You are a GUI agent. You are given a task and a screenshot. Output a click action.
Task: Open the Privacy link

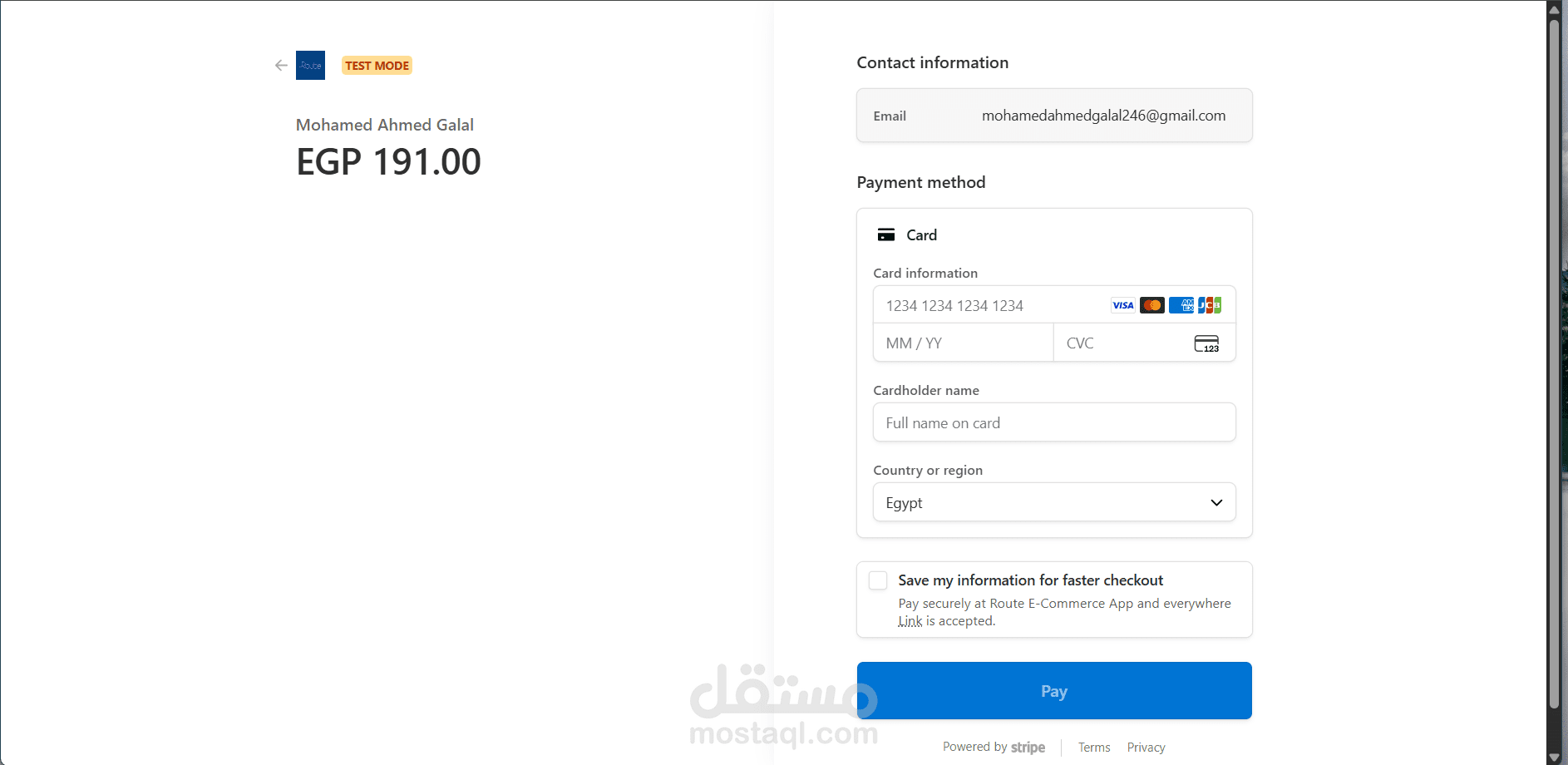point(1146,748)
